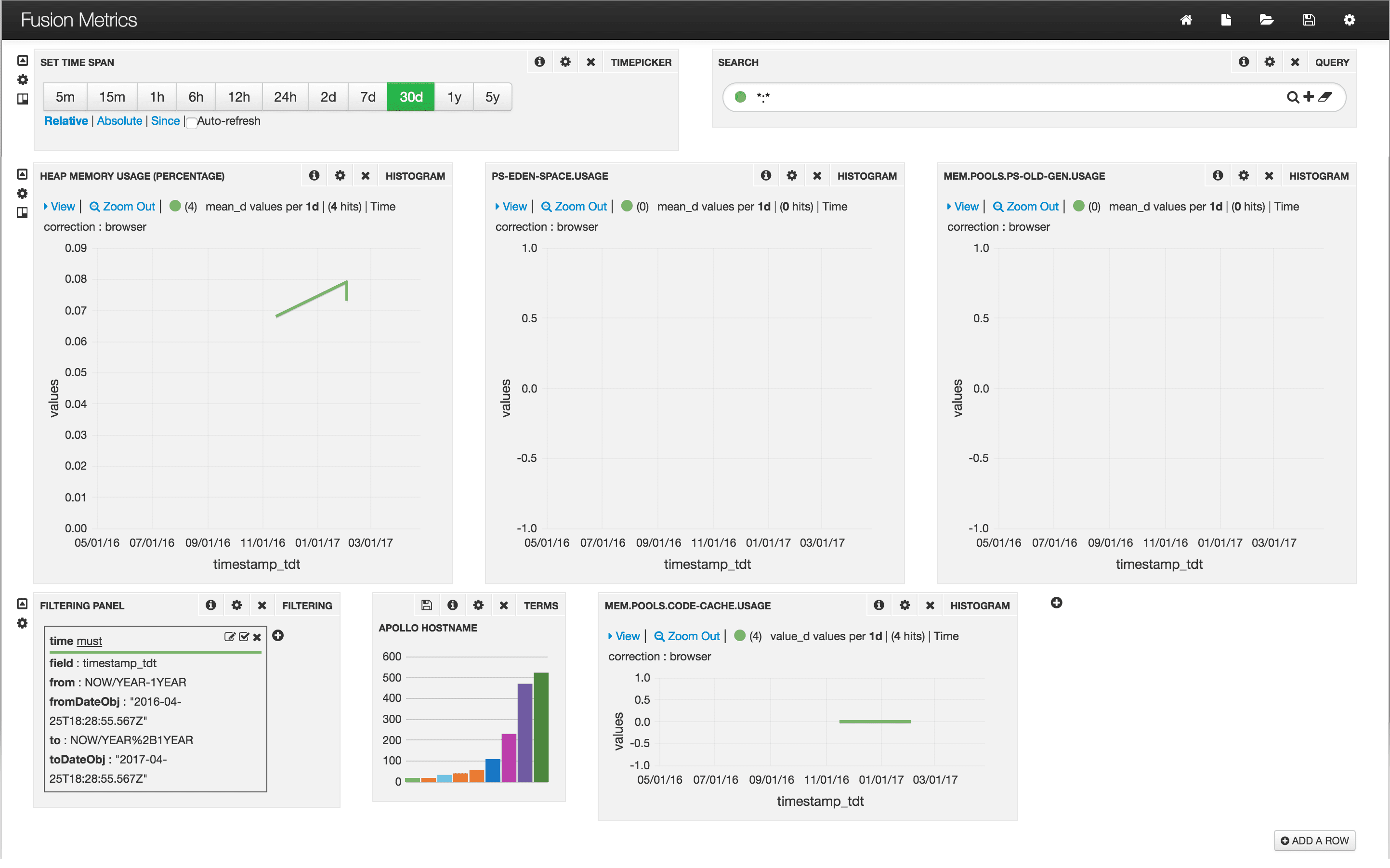This screenshot has width=1390, height=868.
Task: Show info for Search panel
Action: click(1244, 62)
